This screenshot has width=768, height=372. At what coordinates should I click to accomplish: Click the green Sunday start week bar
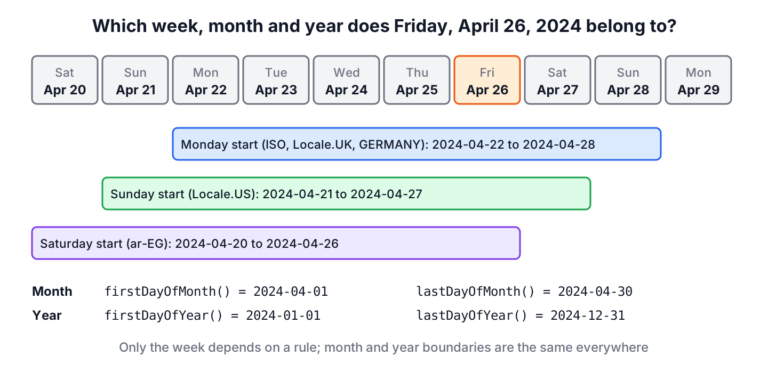(x=346, y=193)
